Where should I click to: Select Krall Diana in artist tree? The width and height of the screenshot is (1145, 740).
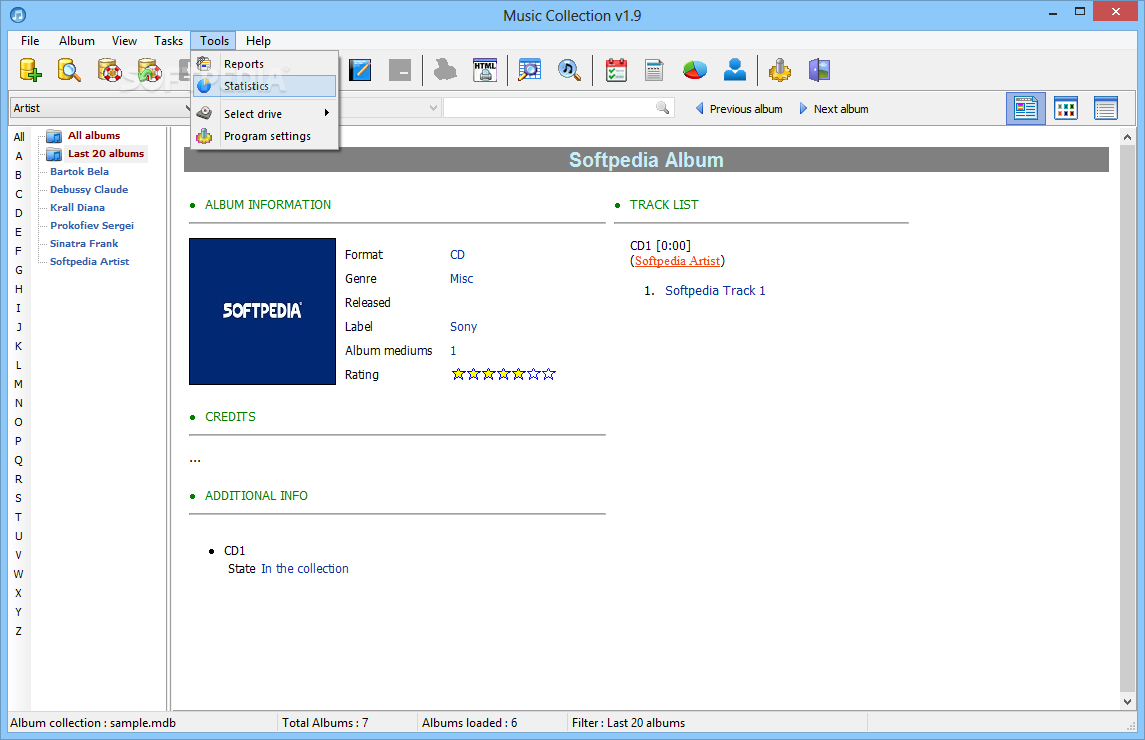click(77, 207)
